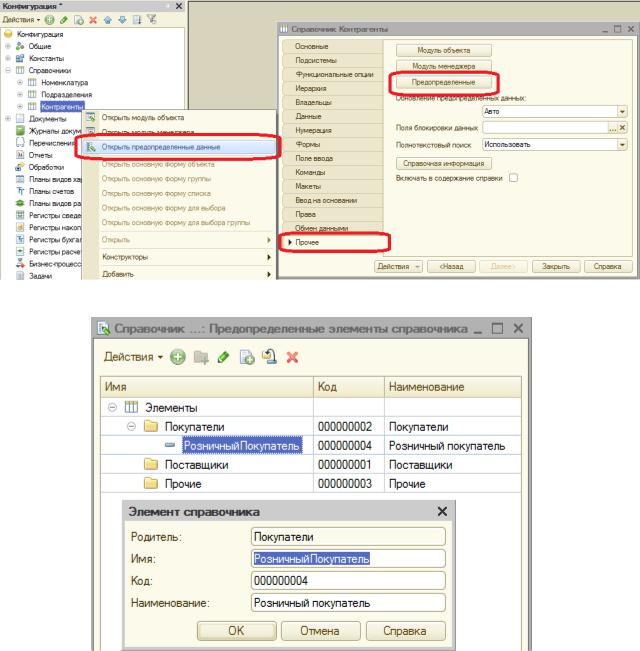Open the Авто dropdown arrow

[x=622, y=112]
